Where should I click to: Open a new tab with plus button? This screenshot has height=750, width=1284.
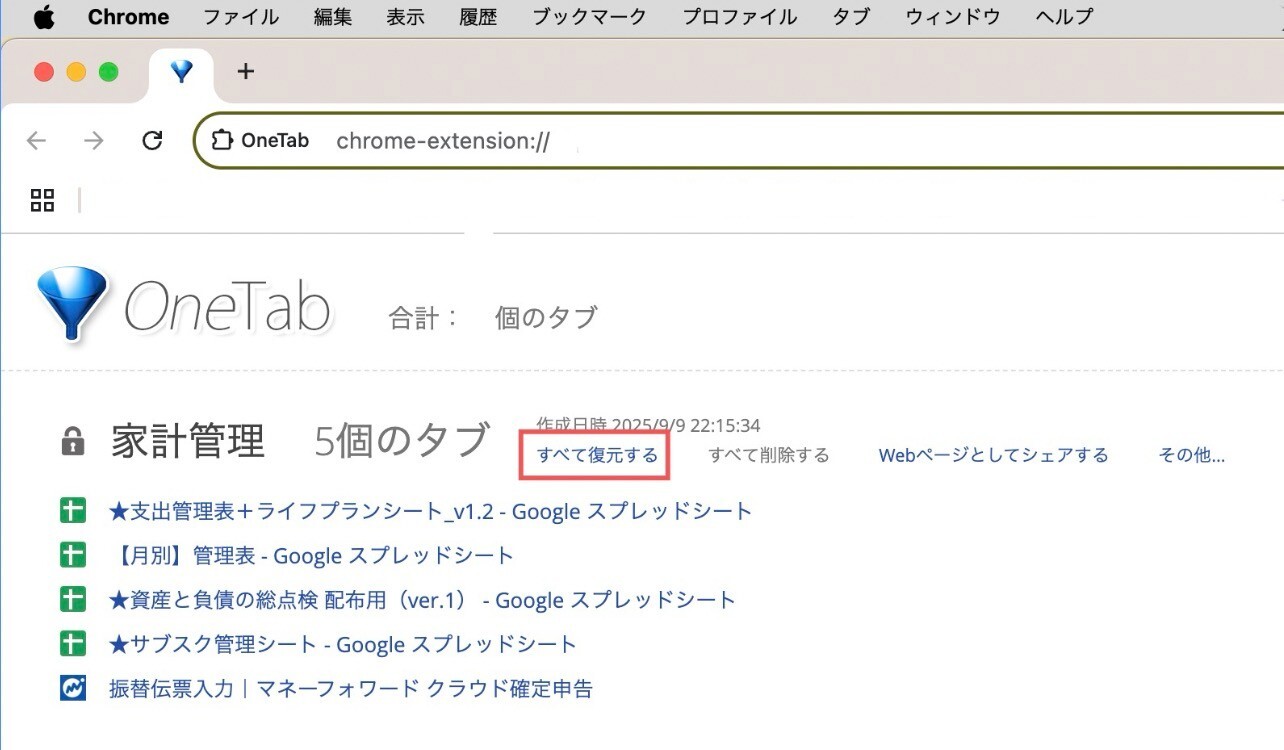pyautogui.click(x=246, y=72)
